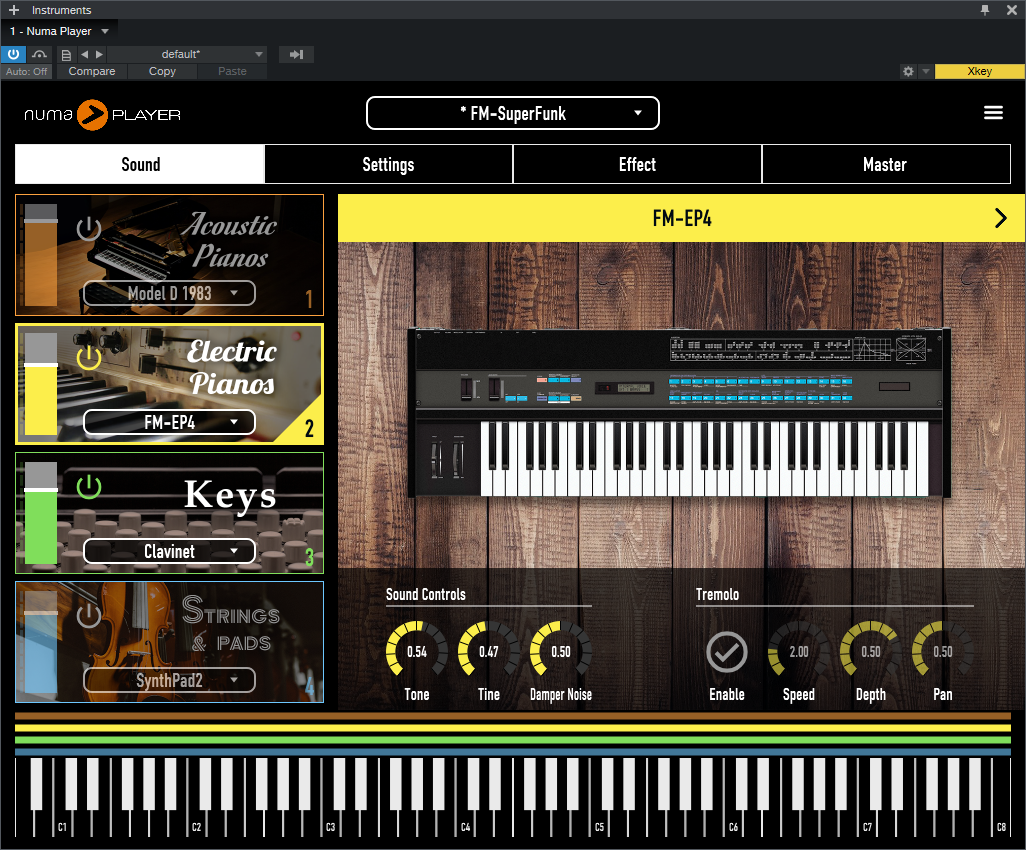Open the gear settings icon

tap(908, 71)
